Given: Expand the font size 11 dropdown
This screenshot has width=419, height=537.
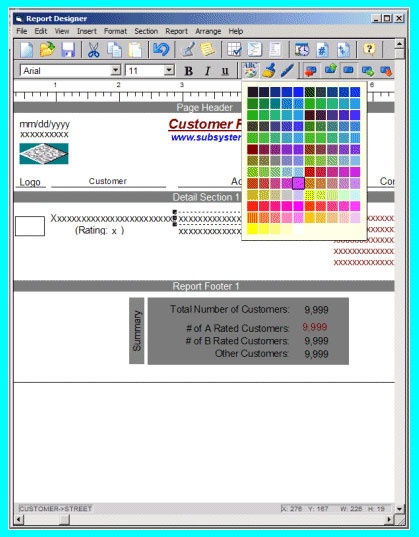Looking at the screenshot, I should coord(168,70).
